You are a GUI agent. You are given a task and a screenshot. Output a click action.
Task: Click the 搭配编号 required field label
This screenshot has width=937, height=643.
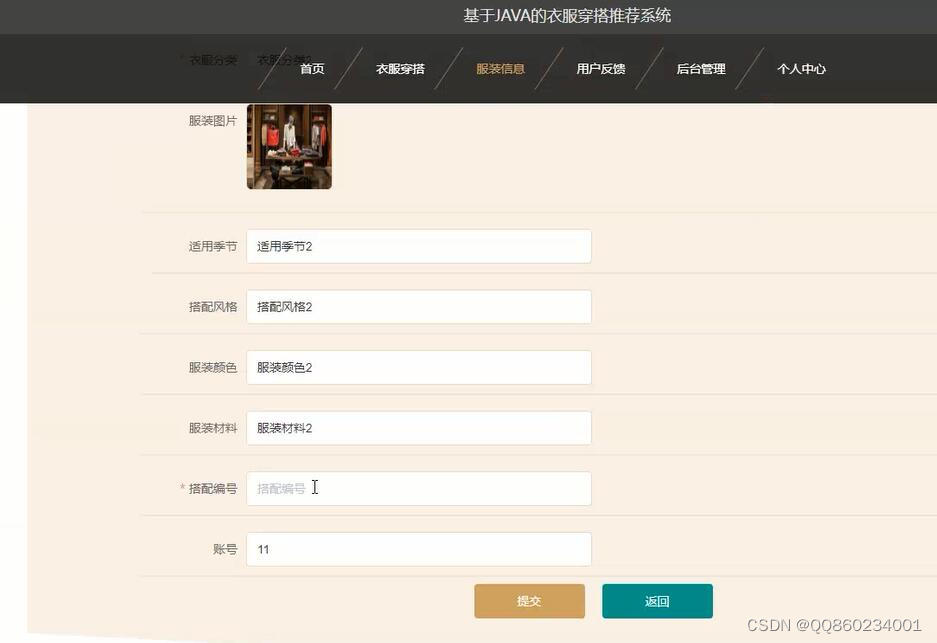[x=209, y=489]
